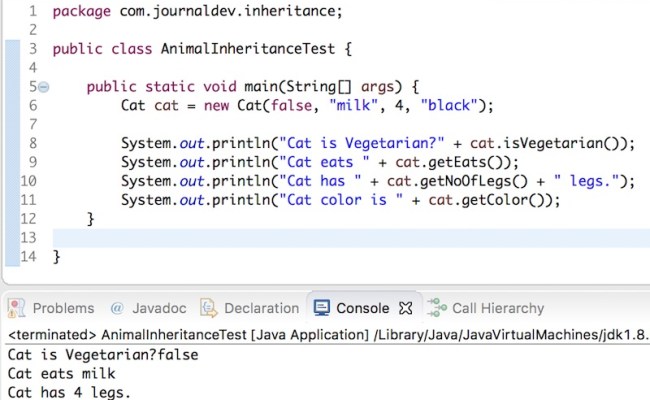Switch to the Javadoc tab

pyautogui.click(x=159, y=308)
